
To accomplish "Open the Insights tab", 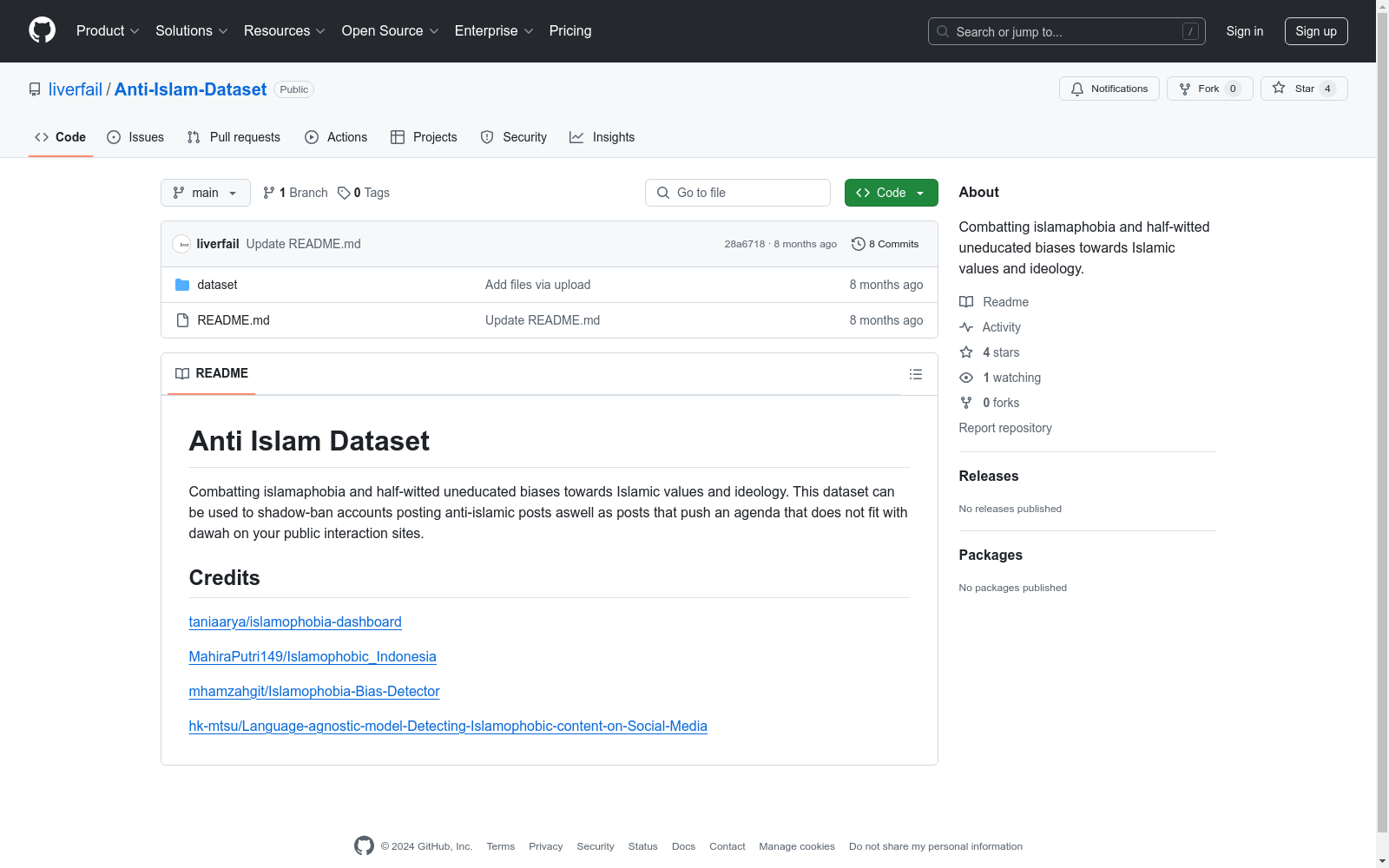I will coord(602,137).
